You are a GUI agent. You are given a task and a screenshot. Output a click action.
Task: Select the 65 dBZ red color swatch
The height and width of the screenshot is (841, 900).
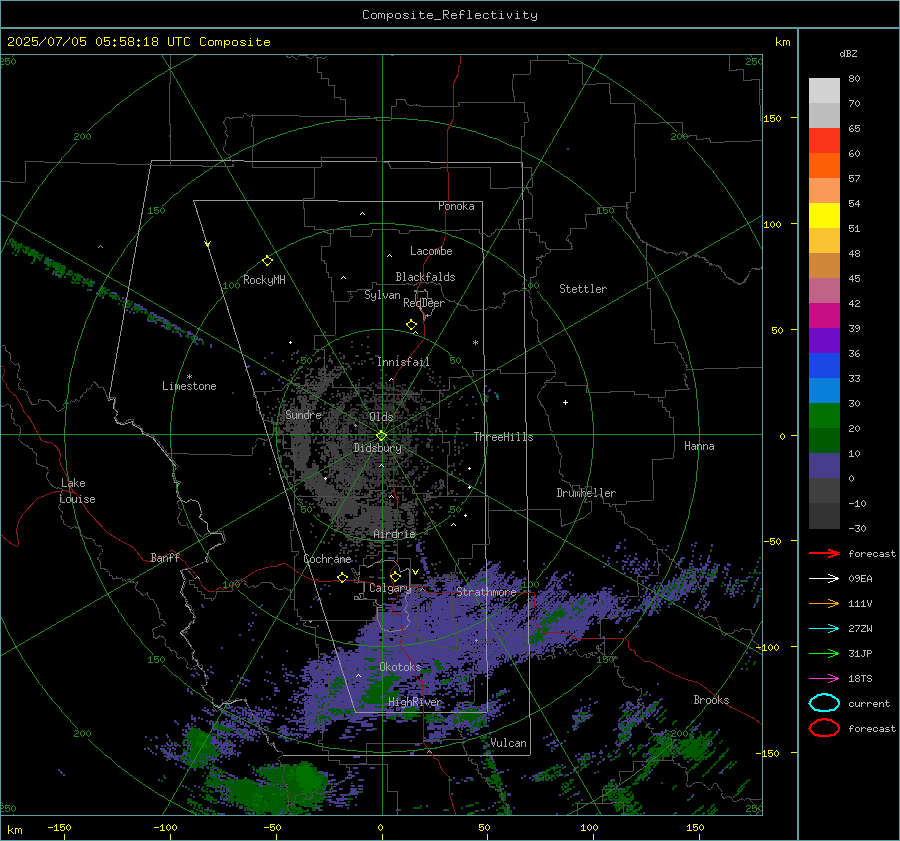tap(824, 140)
